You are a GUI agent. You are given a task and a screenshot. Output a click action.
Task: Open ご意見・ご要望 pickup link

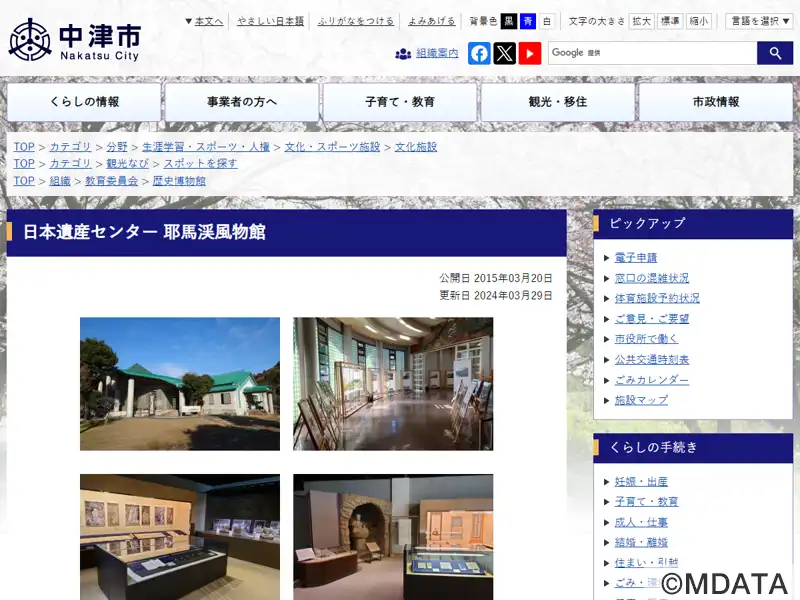point(652,319)
